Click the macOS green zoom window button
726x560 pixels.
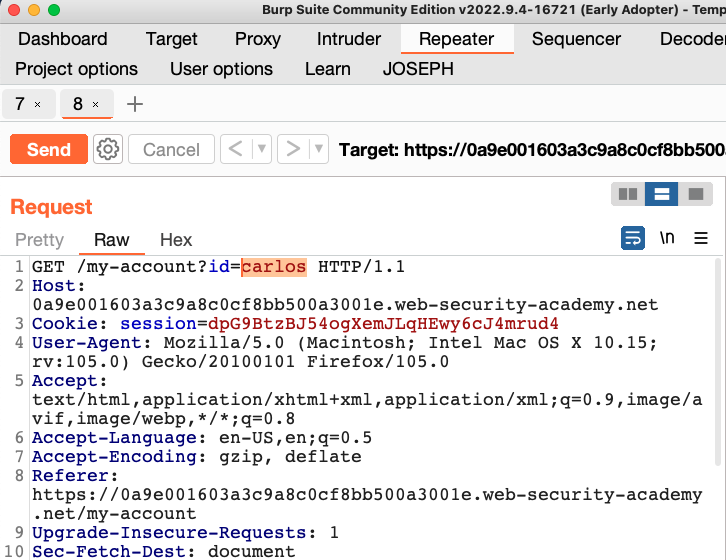point(54,10)
